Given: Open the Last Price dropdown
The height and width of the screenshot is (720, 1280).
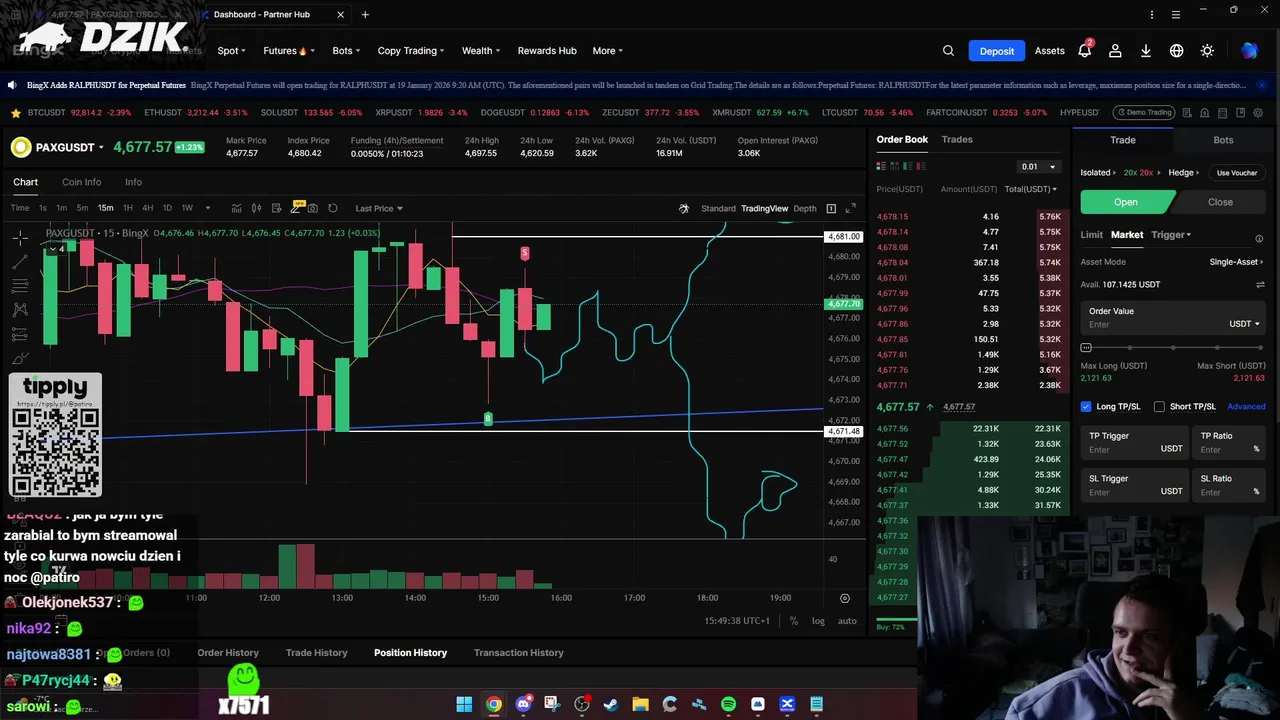Looking at the screenshot, I should click(x=379, y=208).
